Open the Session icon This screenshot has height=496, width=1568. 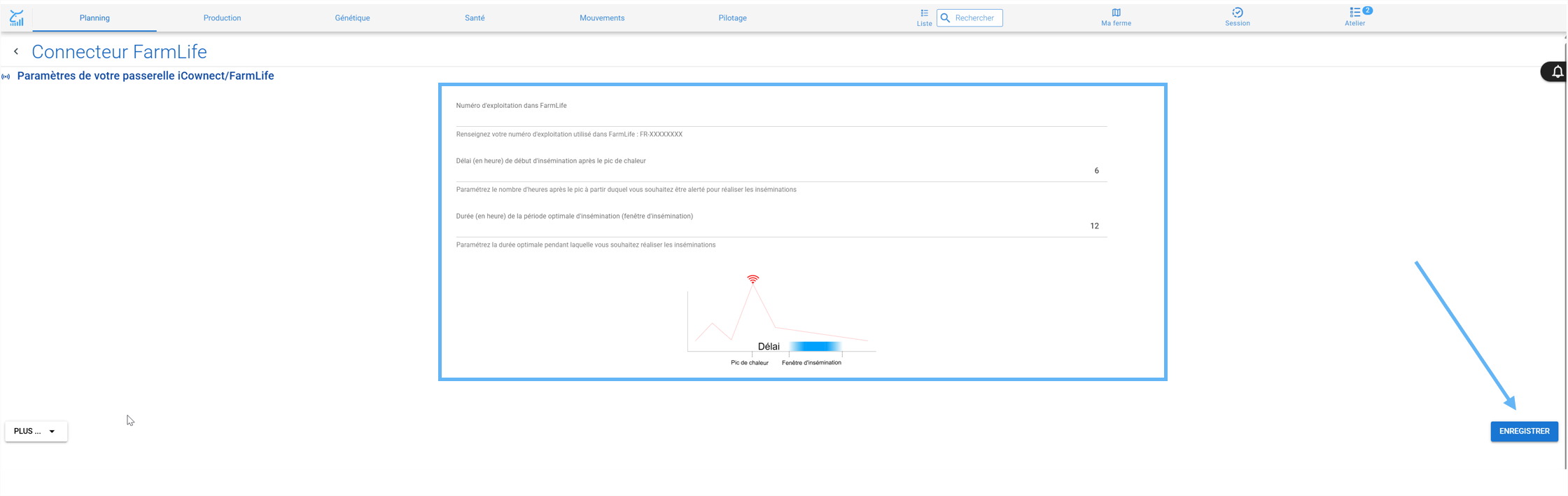point(1237,18)
